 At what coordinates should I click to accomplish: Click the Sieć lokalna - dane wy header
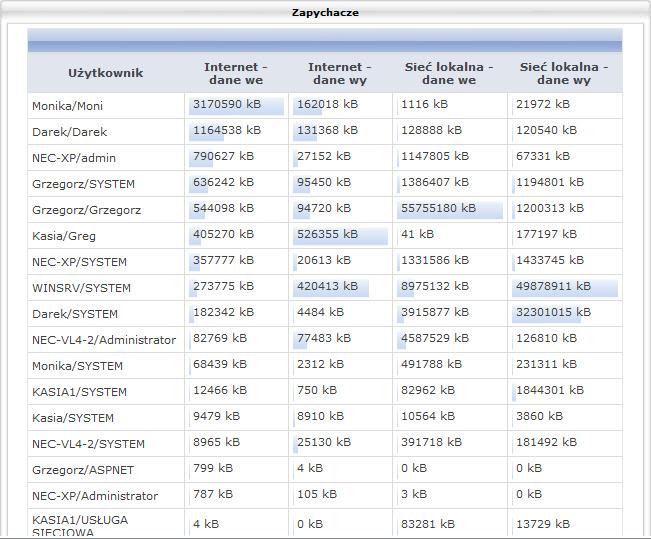[564, 73]
